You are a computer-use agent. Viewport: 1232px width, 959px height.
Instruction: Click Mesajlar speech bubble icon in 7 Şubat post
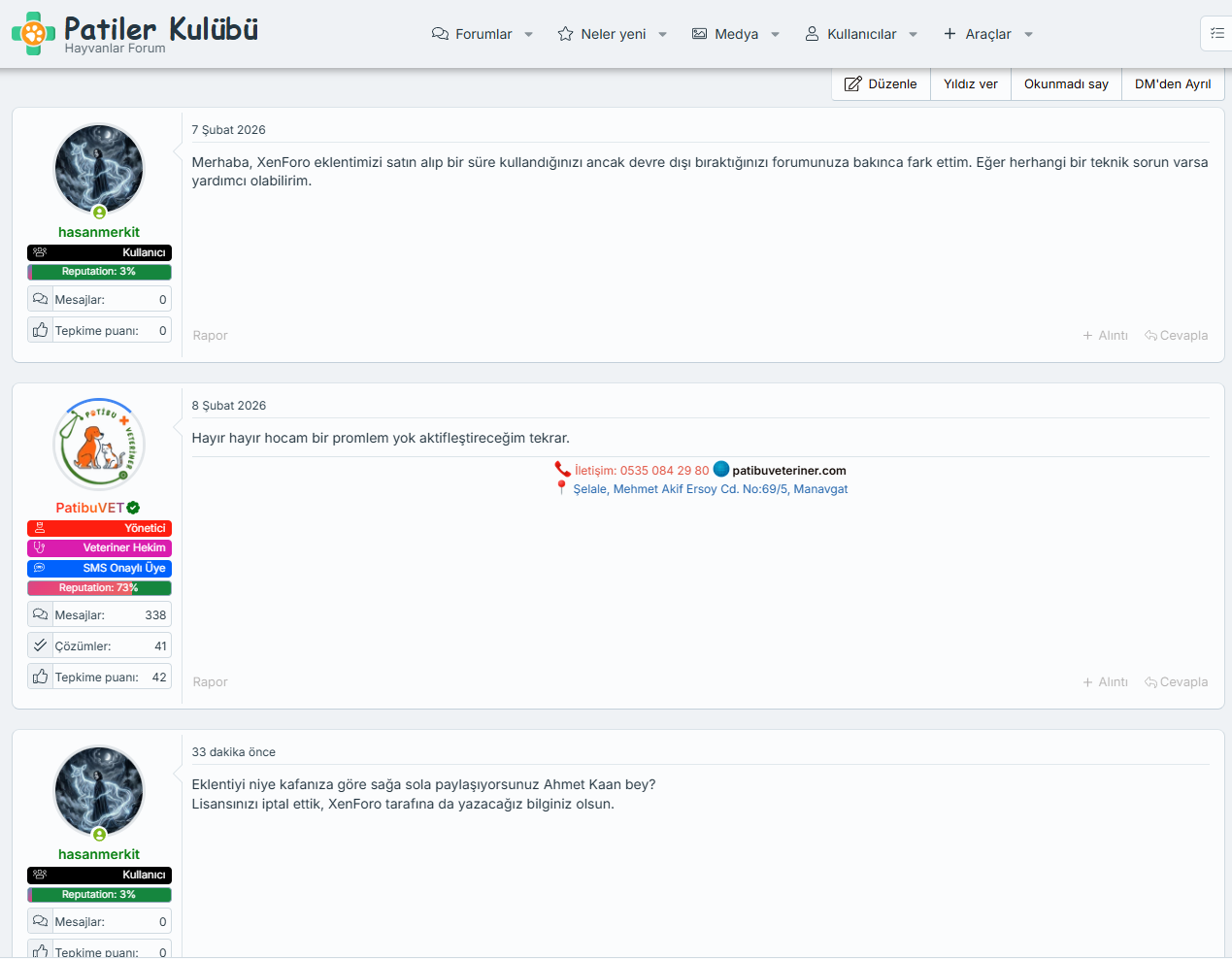[40, 299]
